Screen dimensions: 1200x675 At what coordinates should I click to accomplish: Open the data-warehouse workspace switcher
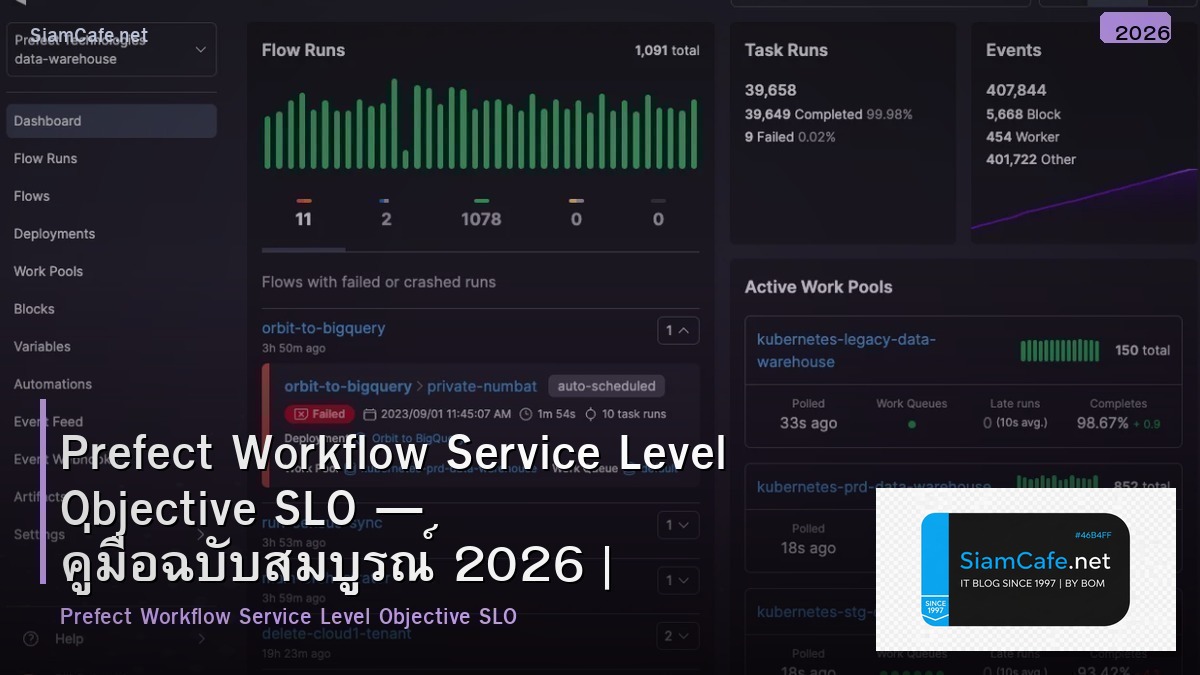click(111, 49)
